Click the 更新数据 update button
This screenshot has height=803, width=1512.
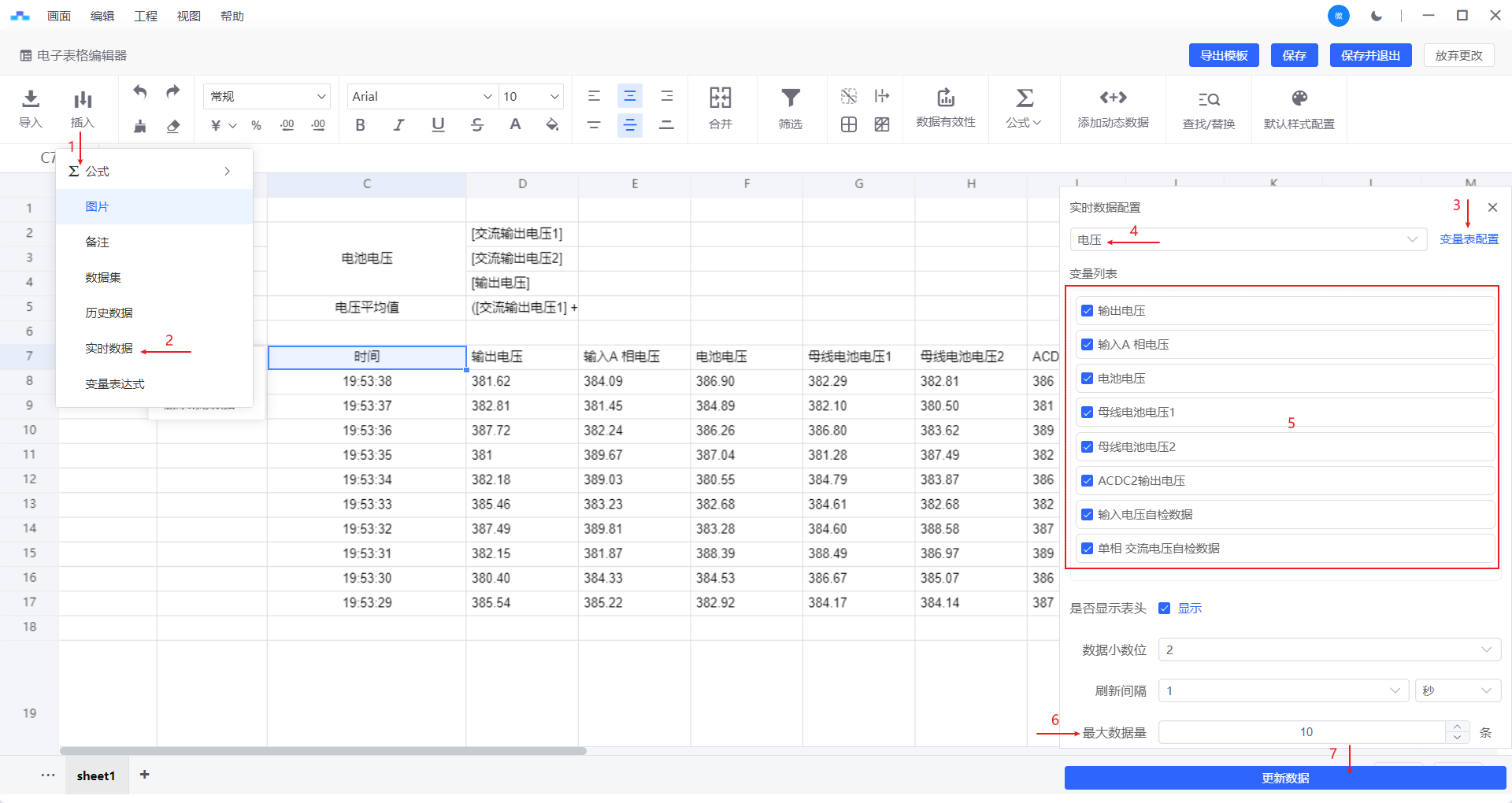click(1284, 779)
